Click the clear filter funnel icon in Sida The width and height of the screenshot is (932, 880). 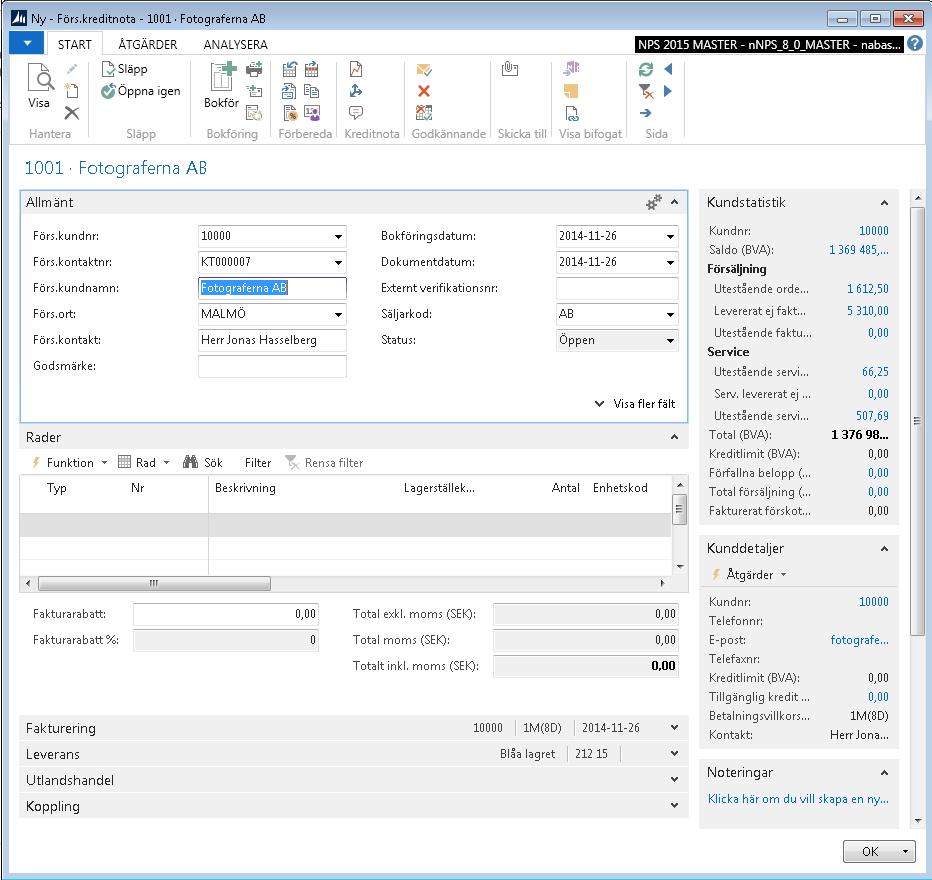(646, 91)
